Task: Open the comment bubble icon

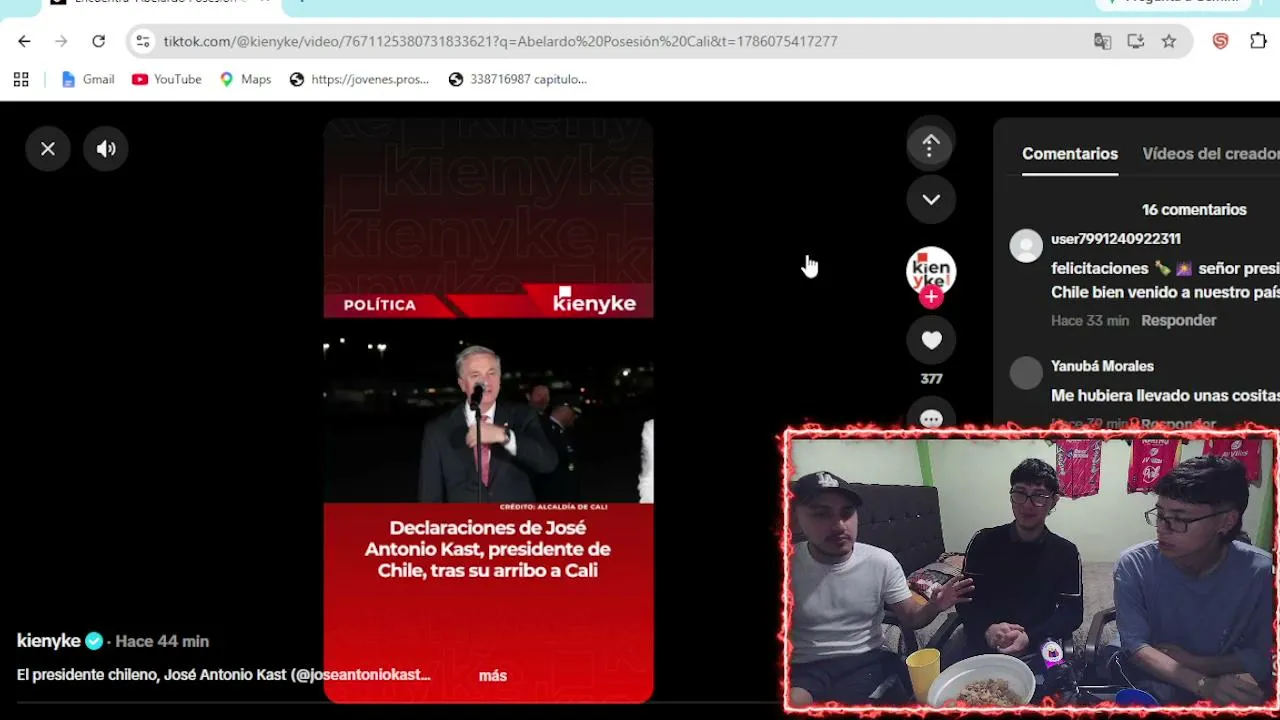Action: point(931,419)
